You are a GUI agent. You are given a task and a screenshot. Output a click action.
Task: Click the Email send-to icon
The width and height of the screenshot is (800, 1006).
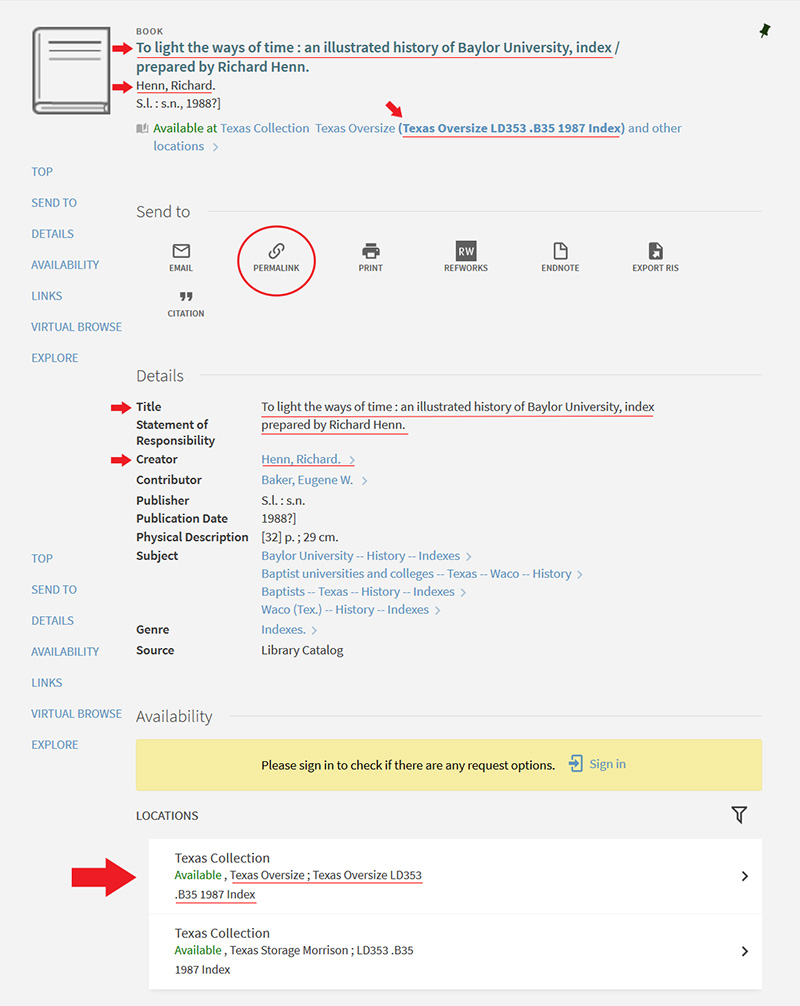pyautogui.click(x=181, y=257)
